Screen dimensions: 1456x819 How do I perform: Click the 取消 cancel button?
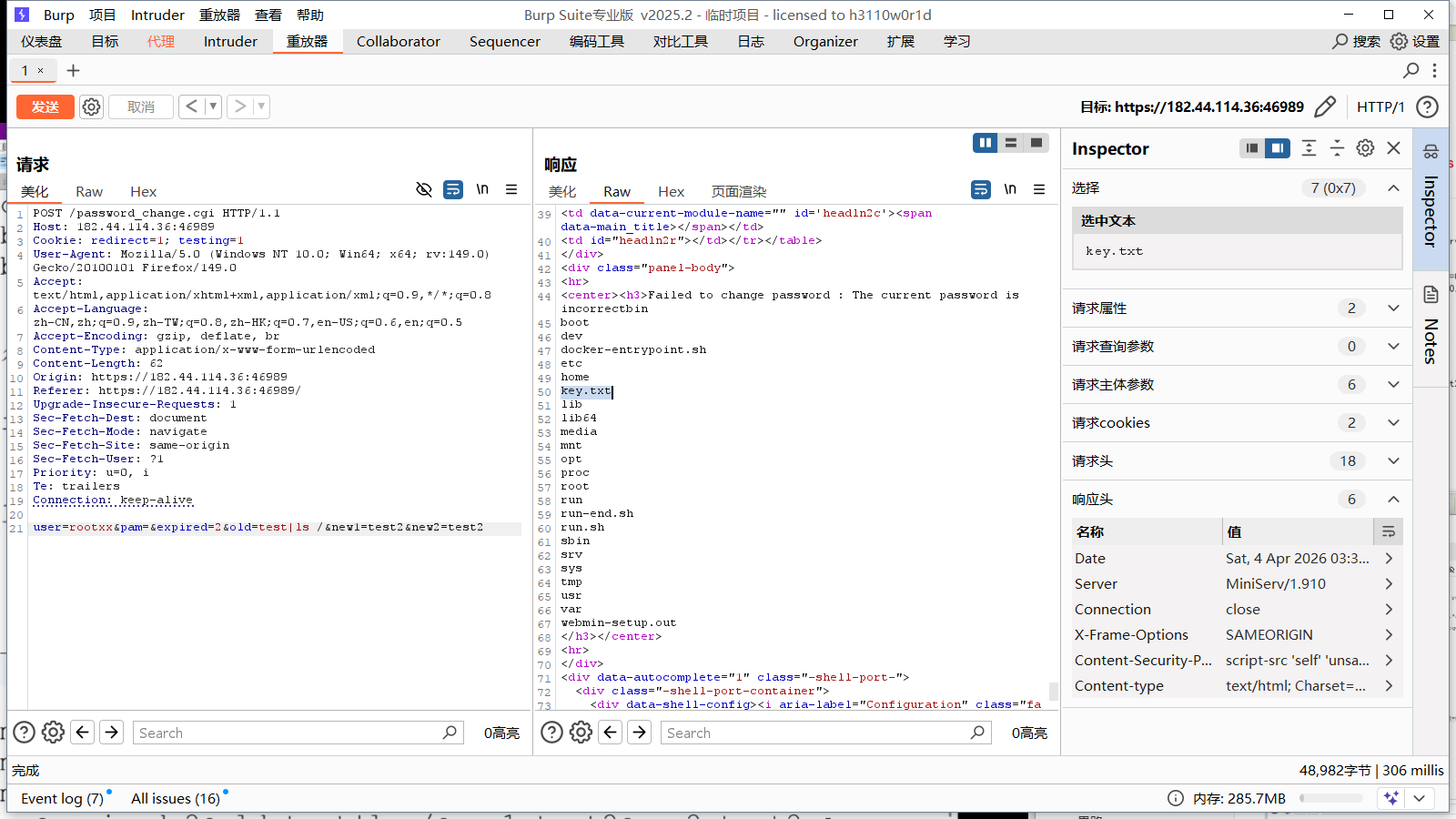141,106
